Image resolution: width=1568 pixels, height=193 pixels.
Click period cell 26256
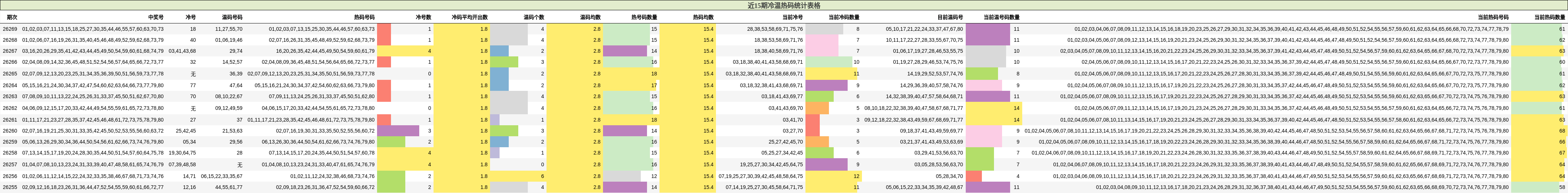point(10,176)
